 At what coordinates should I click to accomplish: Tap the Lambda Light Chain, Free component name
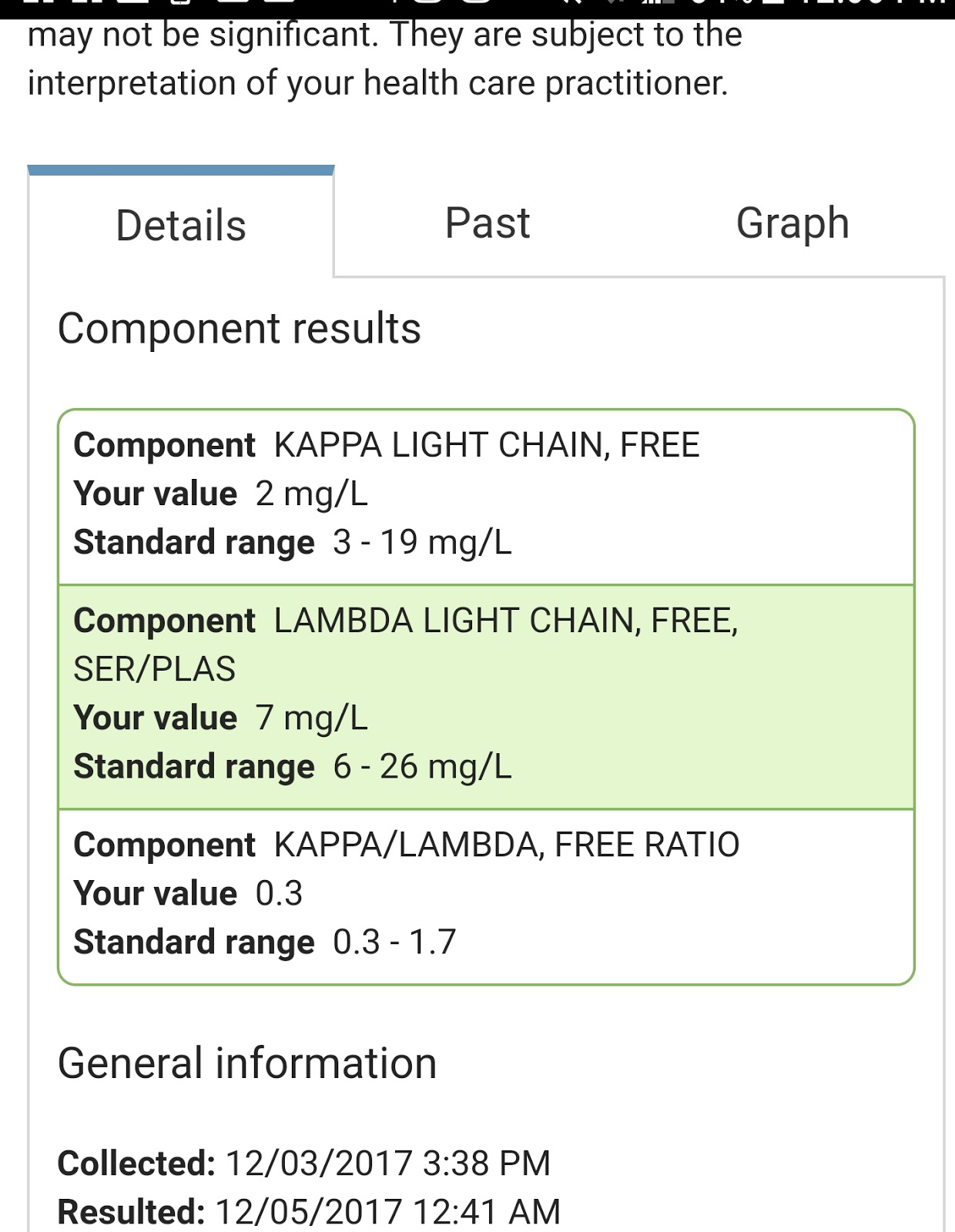tap(505, 621)
